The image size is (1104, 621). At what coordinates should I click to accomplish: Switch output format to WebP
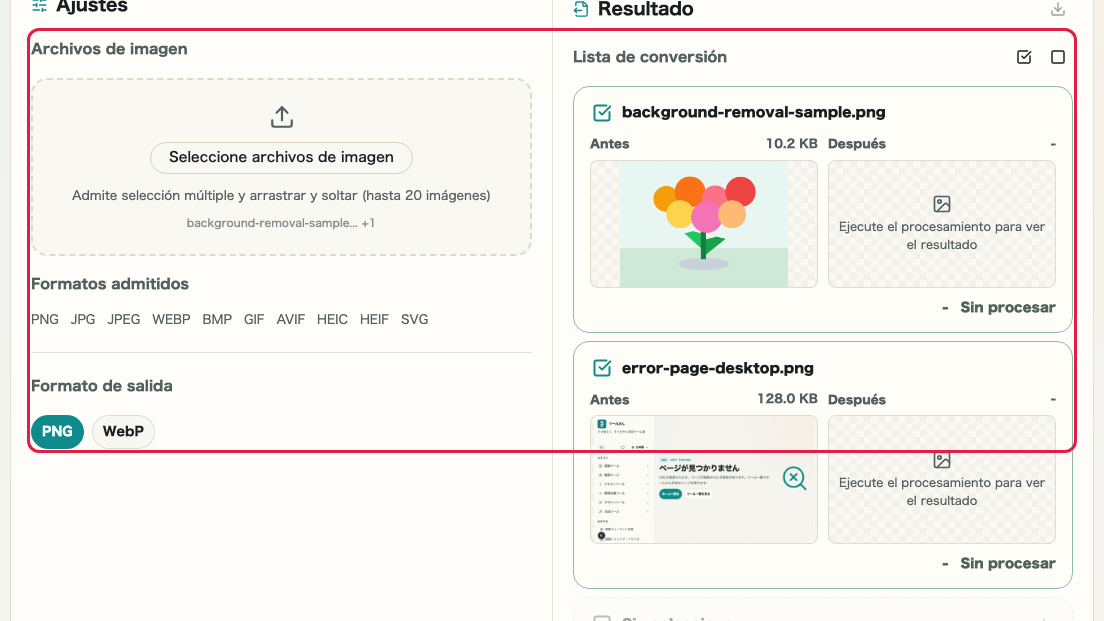point(123,432)
